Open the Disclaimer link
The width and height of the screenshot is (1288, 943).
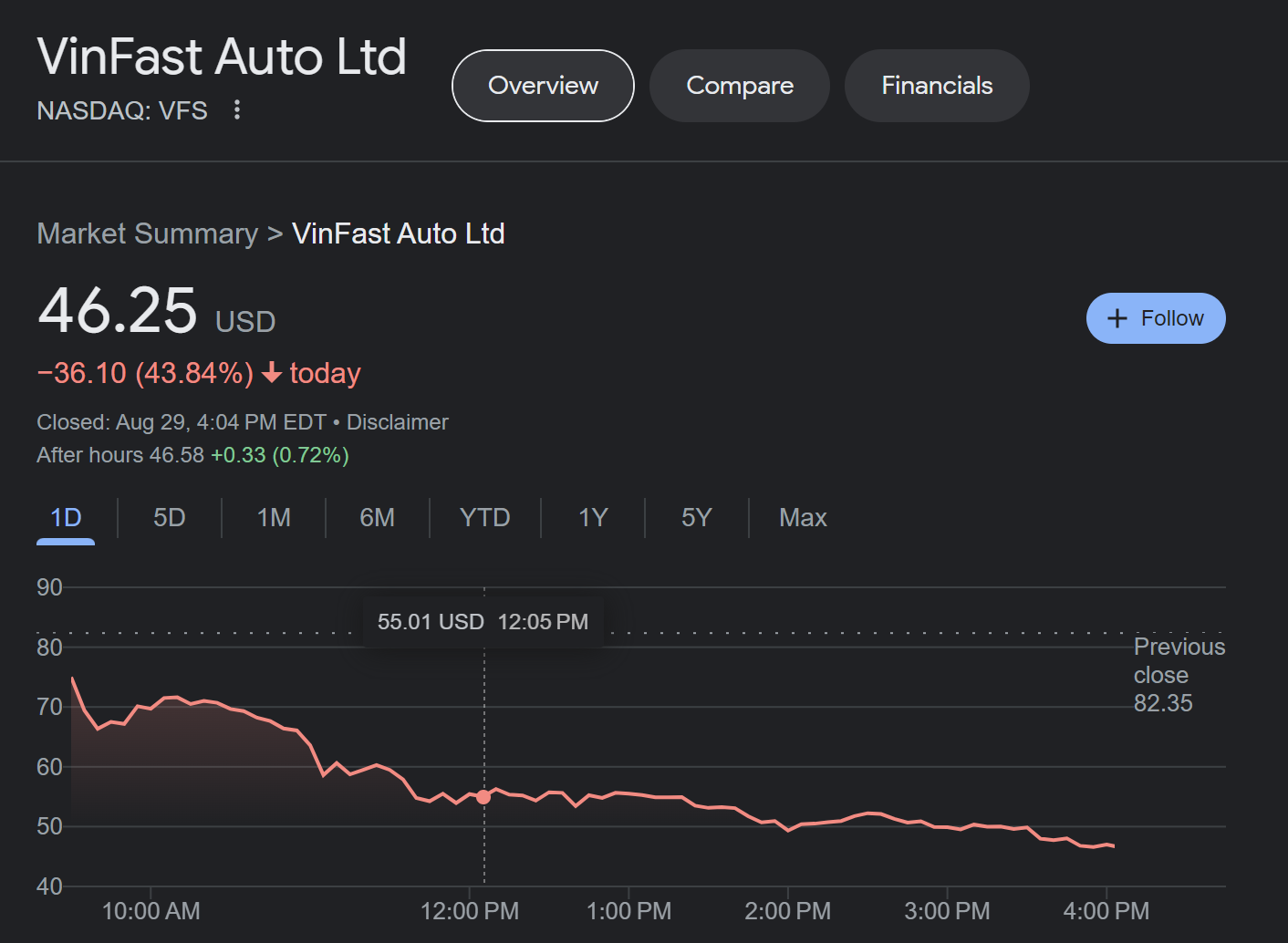(397, 422)
